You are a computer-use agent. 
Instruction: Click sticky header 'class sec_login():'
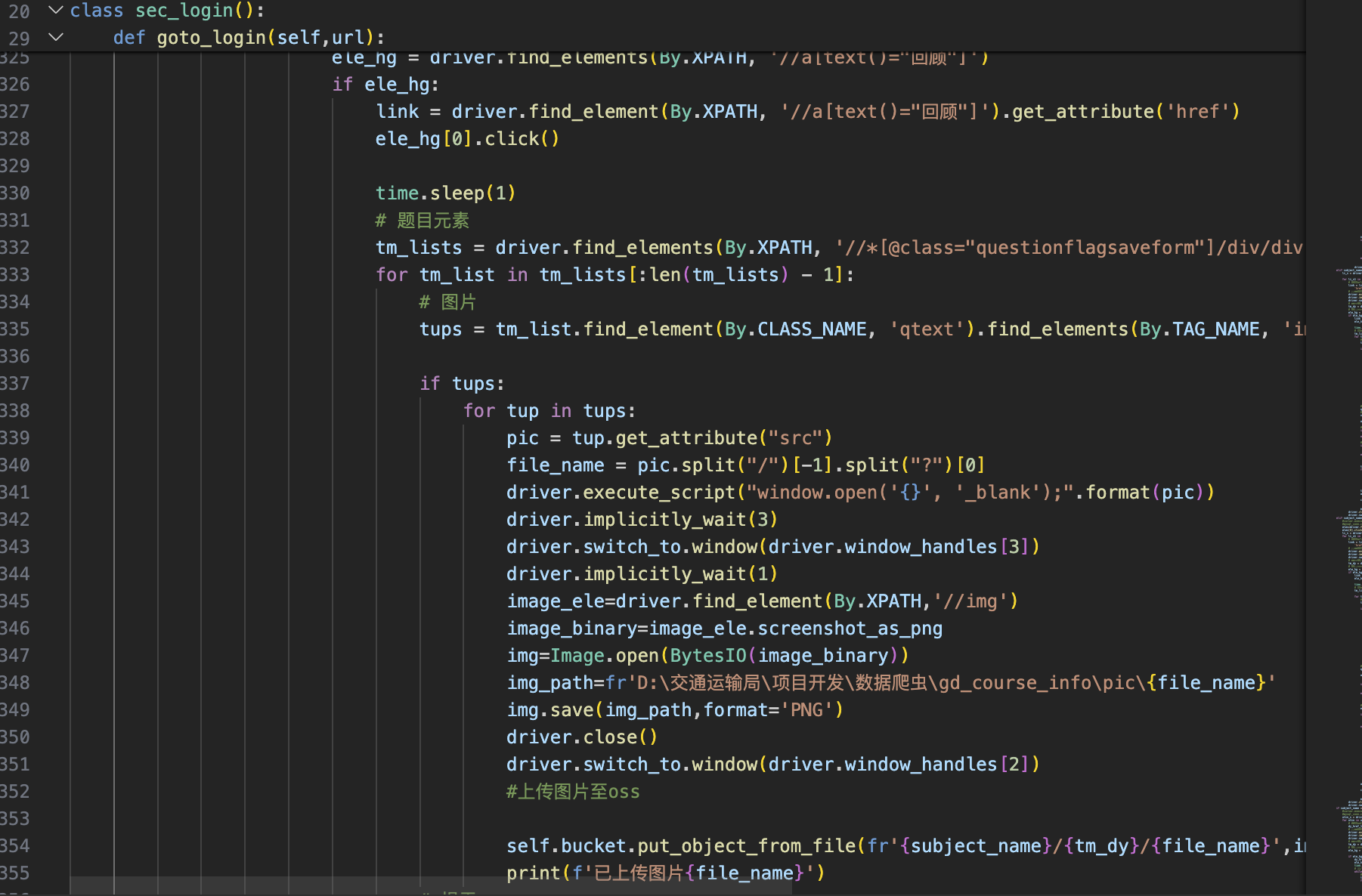coord(167,11)
